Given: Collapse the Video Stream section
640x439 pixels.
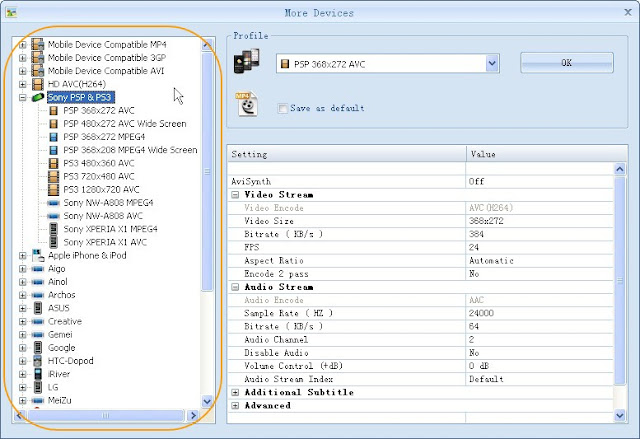Looking at the screenshot, I should (235, 195).
